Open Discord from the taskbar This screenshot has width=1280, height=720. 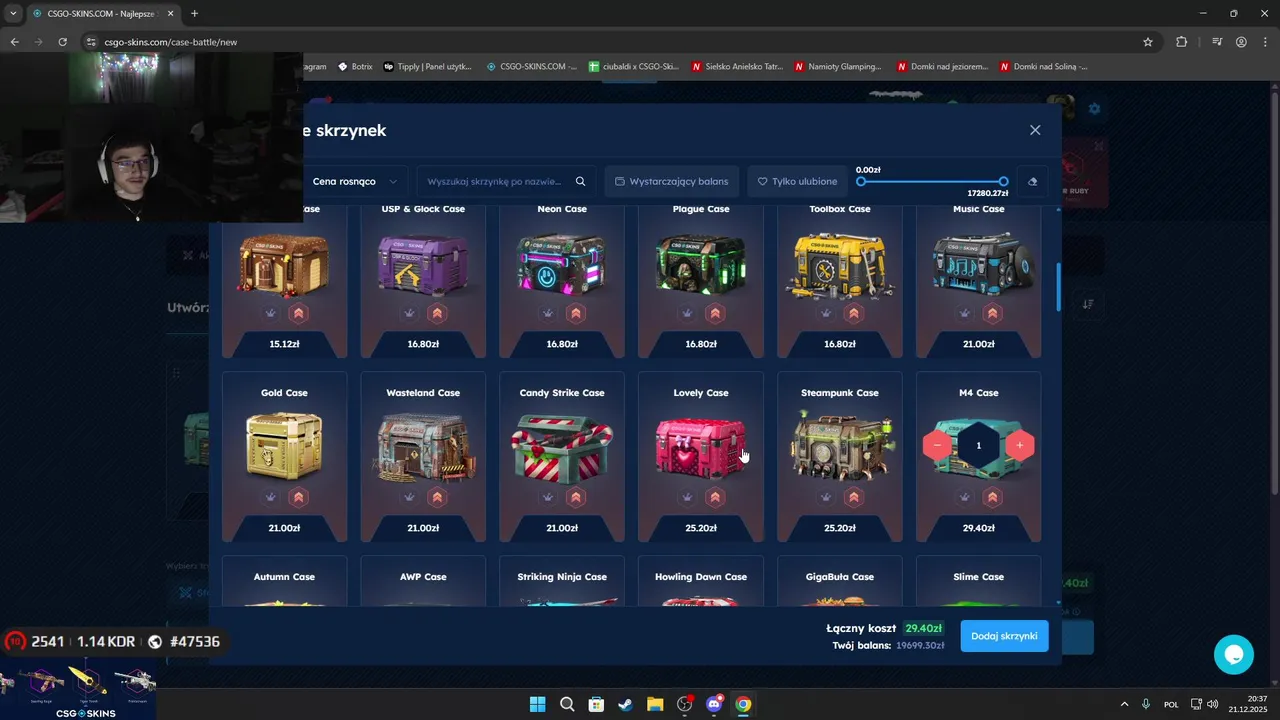714,704
